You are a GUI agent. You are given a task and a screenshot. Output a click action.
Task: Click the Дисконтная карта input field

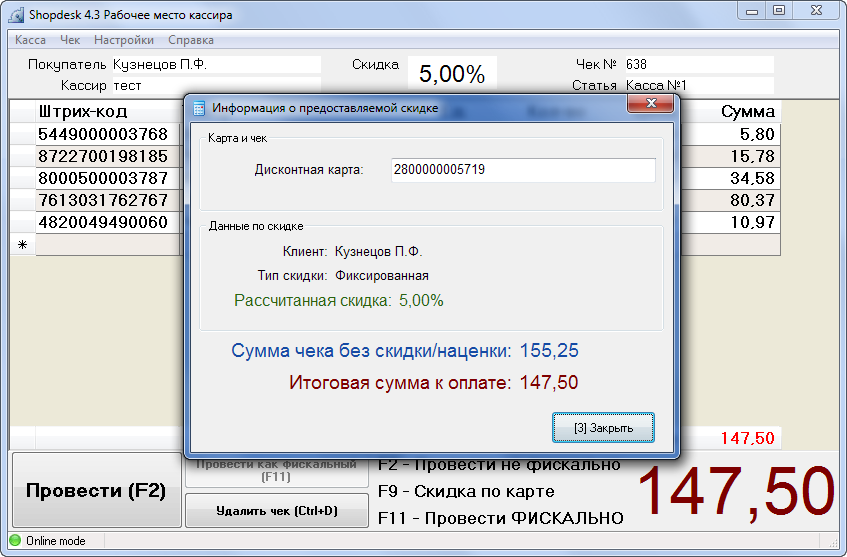(x=523, y=170)
